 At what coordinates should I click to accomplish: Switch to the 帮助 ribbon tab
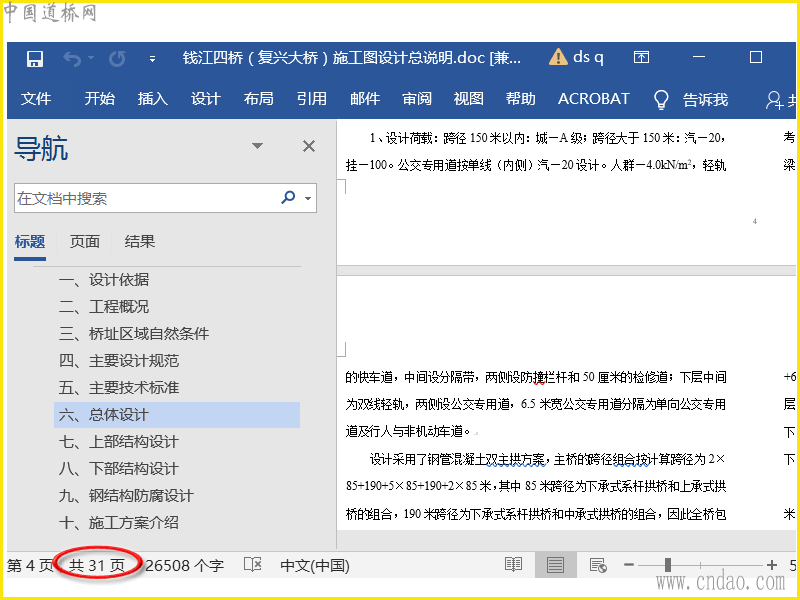(520, 98)
